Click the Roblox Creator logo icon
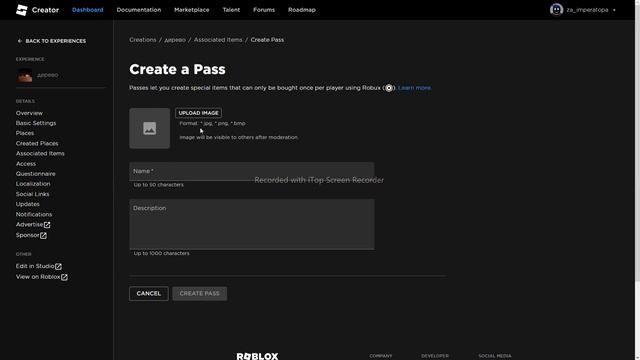Viewport: 640px width, 360px height. tap(22, 10)
